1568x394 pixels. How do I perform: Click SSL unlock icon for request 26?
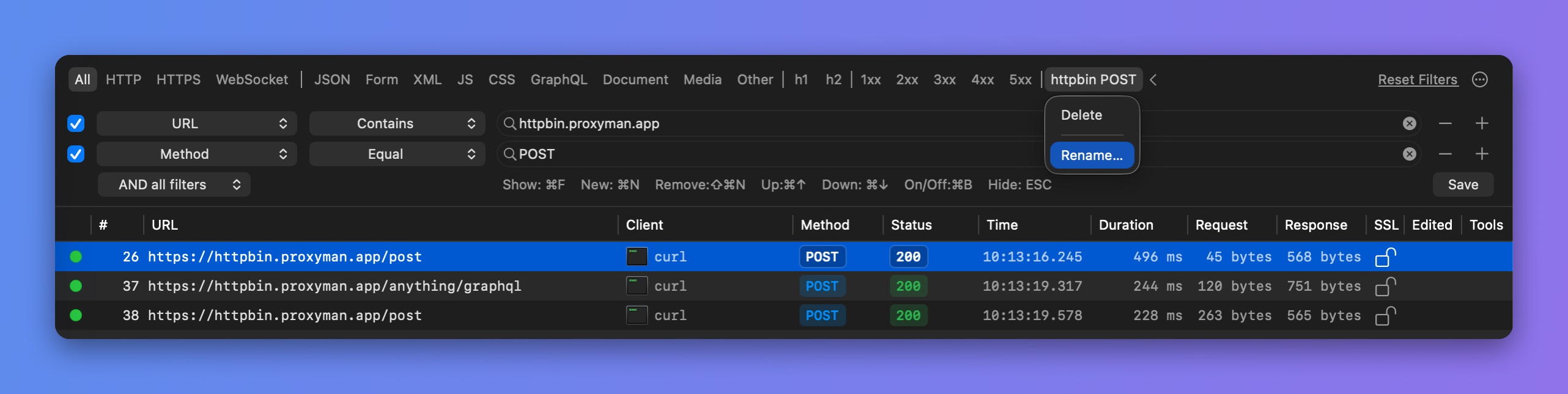[1386, 257]
